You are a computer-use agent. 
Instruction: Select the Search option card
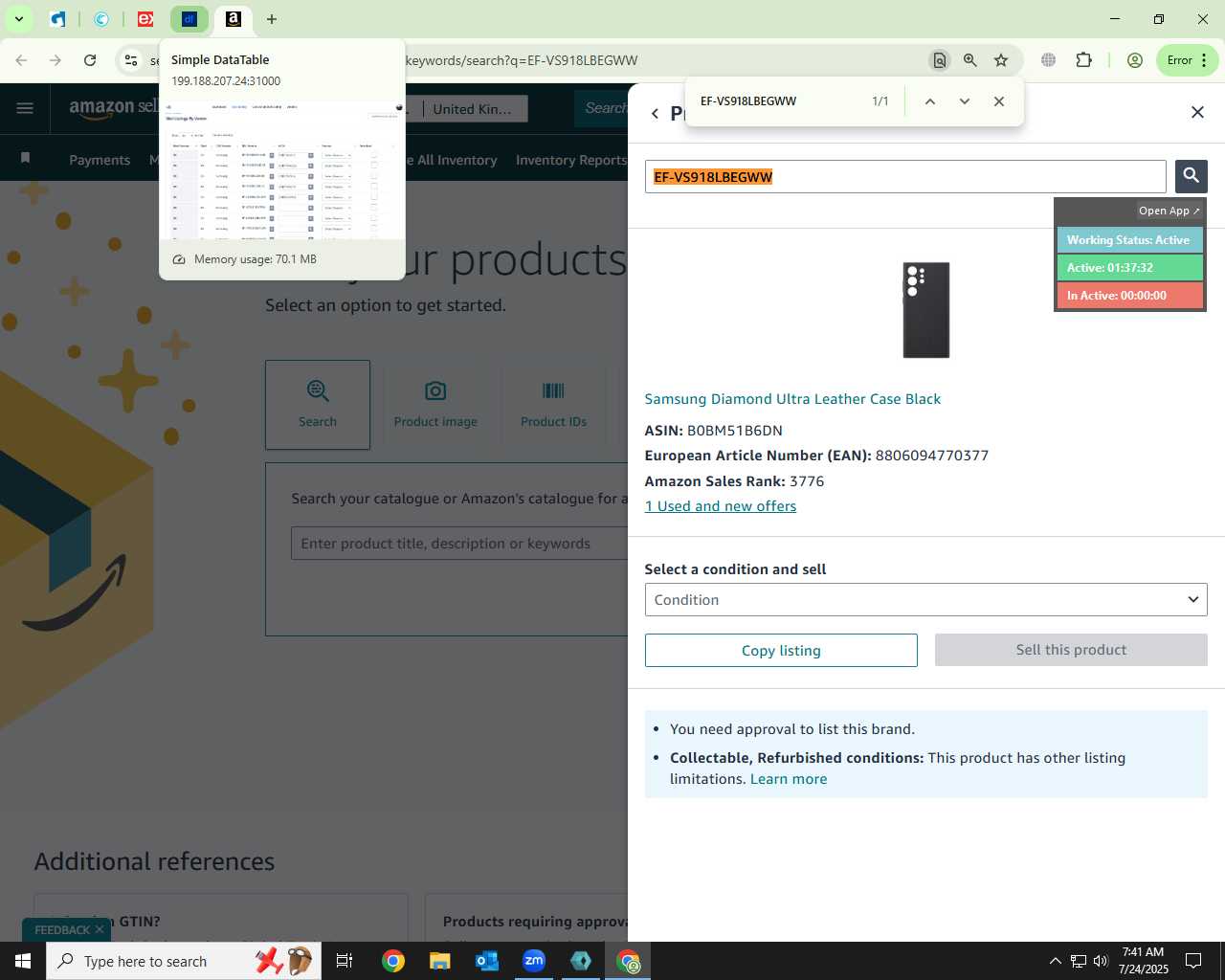point(318,405)
